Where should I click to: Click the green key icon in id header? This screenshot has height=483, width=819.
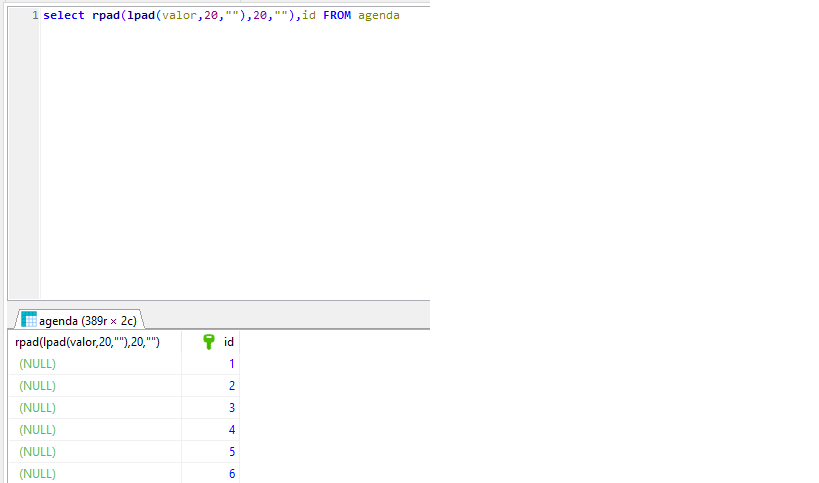[208, 342]
